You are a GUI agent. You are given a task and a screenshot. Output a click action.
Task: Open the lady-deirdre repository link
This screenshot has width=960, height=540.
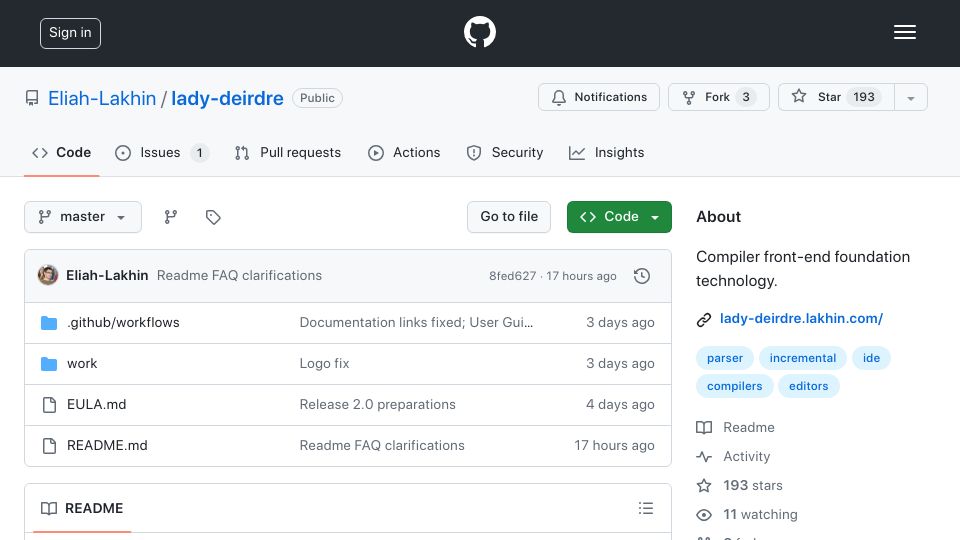tap(227, 98)
